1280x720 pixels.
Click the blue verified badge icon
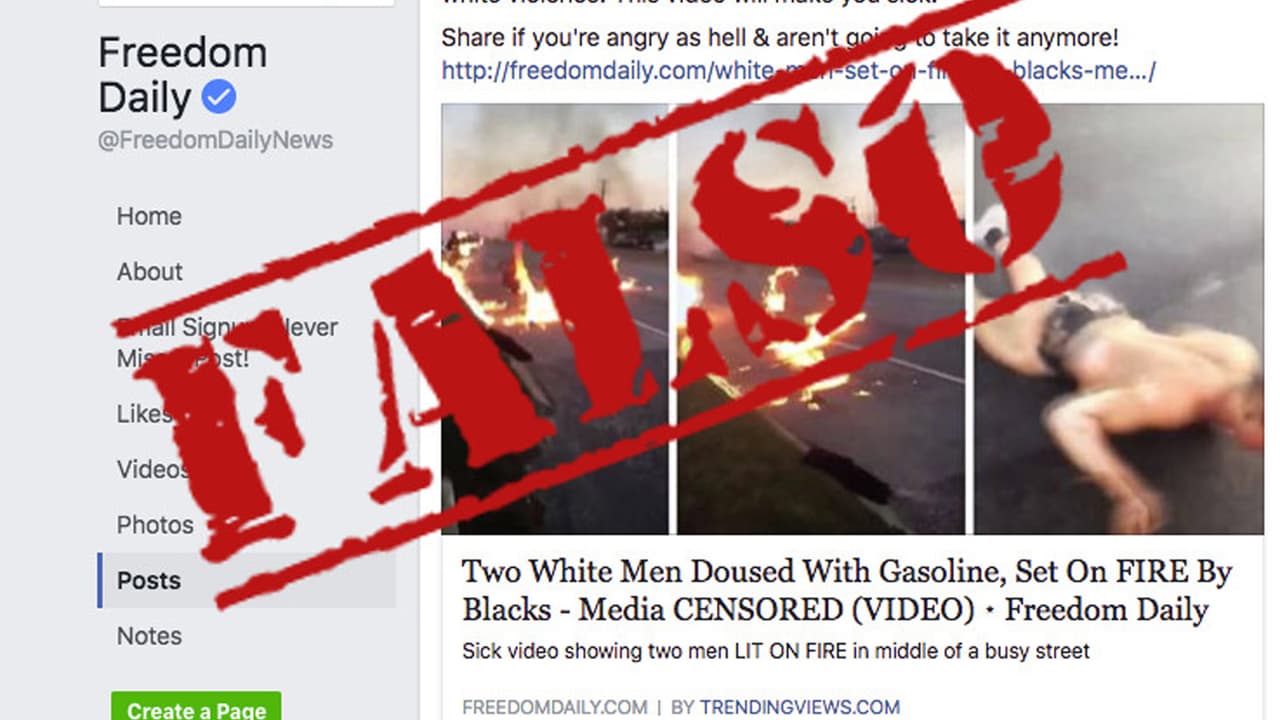click(x=219, y=98)
